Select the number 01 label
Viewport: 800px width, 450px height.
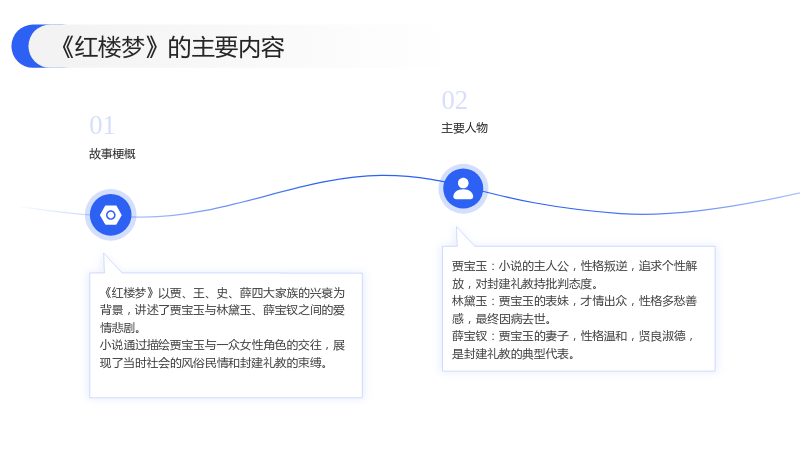click(x=102, y=126)
